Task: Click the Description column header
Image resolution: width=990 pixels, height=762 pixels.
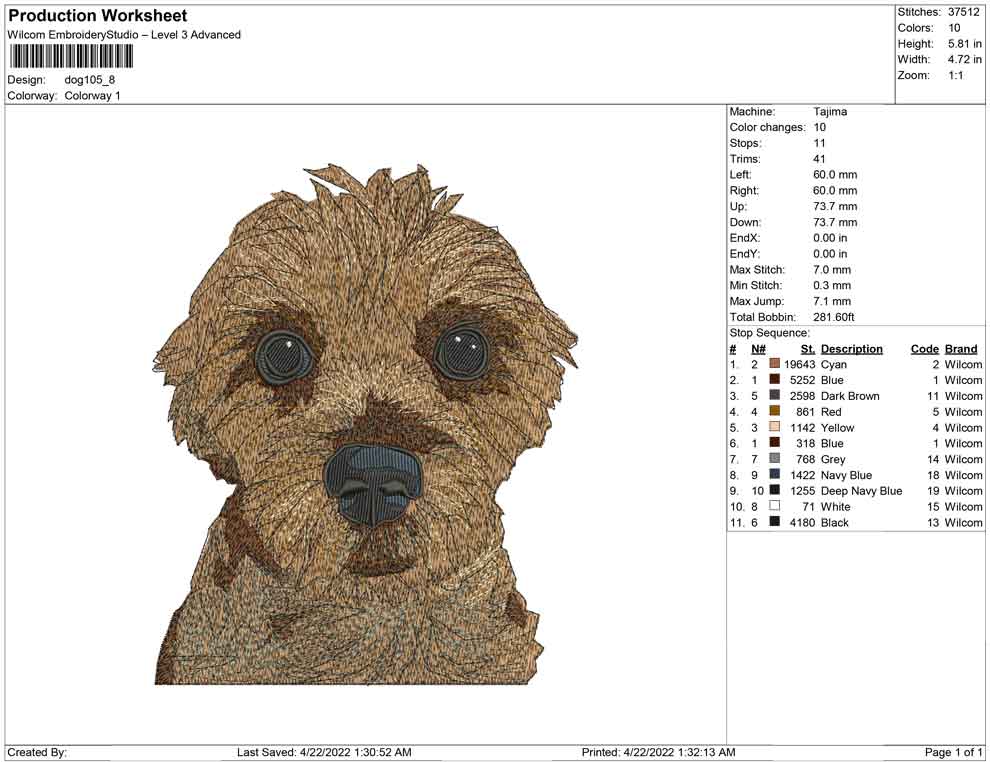Action: click(x=853, y=348)
